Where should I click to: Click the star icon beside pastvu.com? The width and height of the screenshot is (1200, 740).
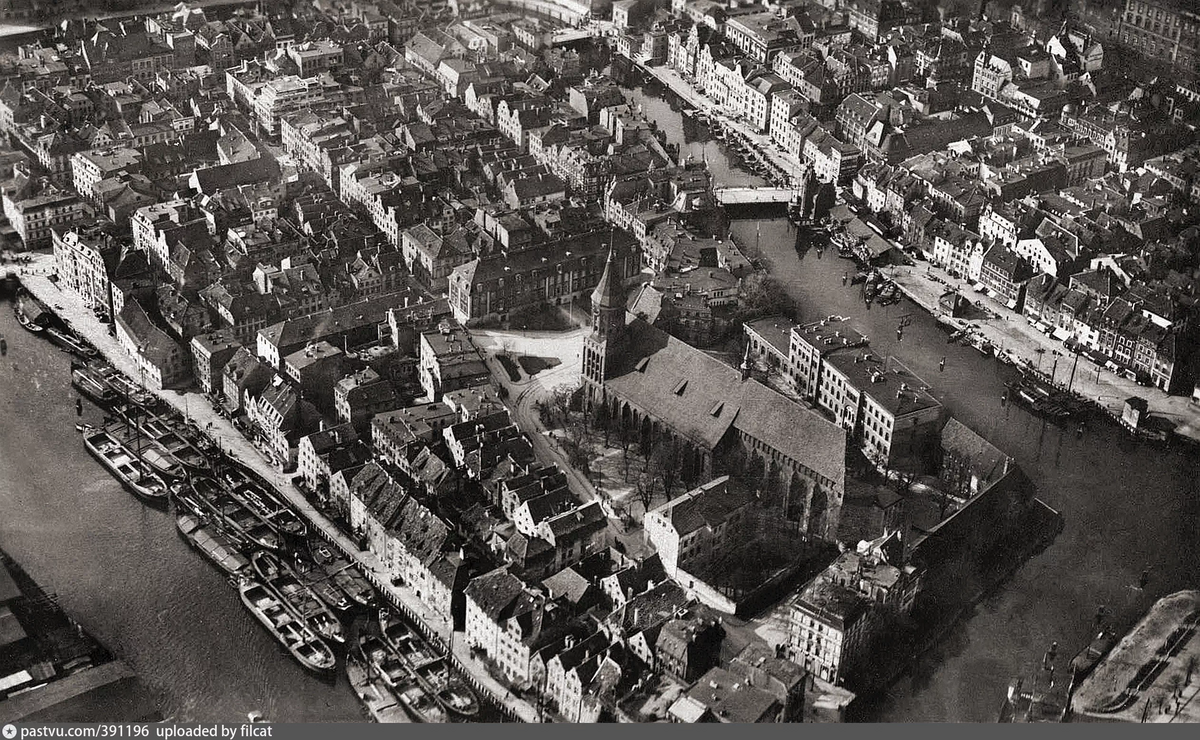coord(8,731)
